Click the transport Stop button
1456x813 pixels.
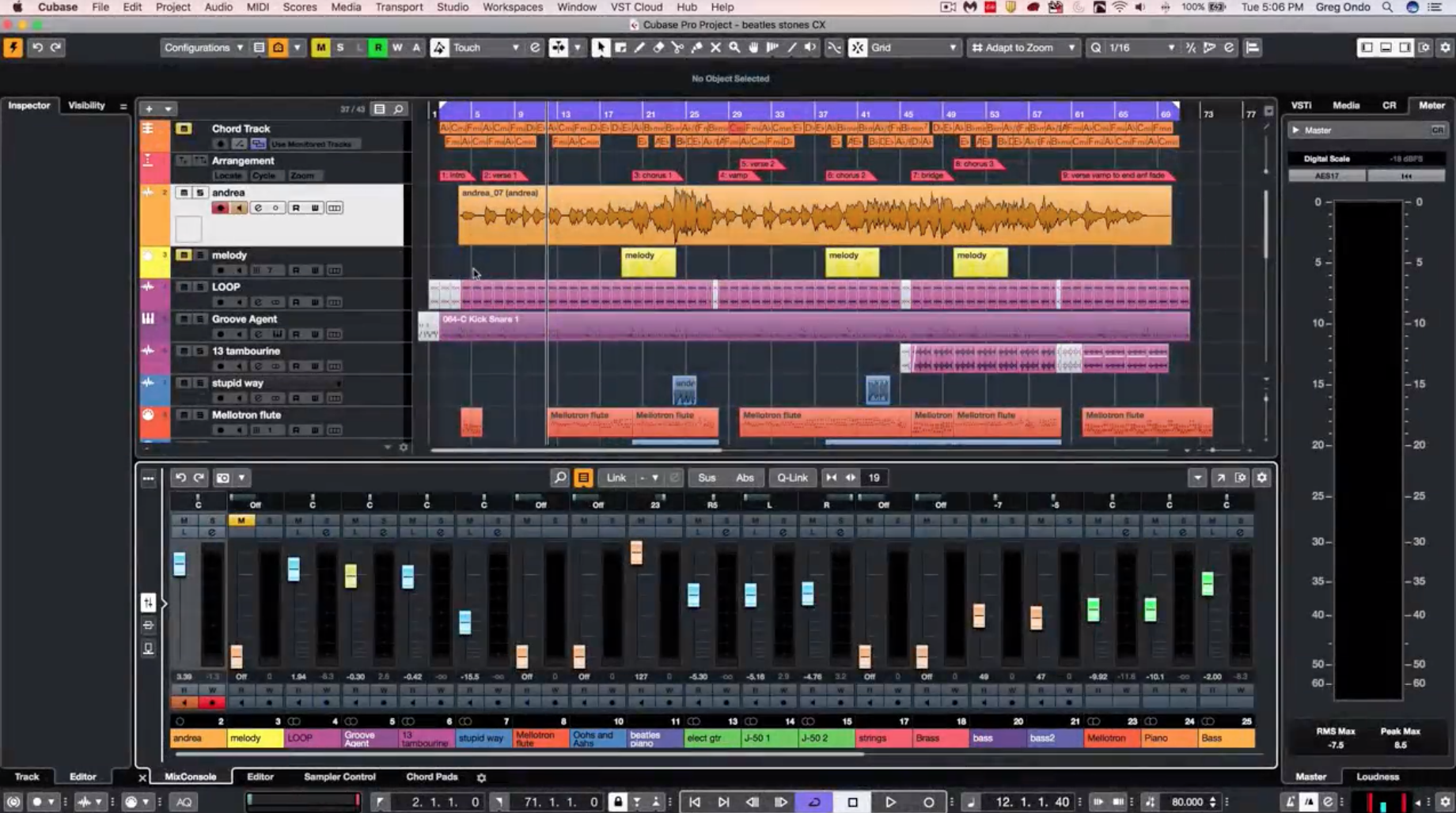(x=852, y=802)
